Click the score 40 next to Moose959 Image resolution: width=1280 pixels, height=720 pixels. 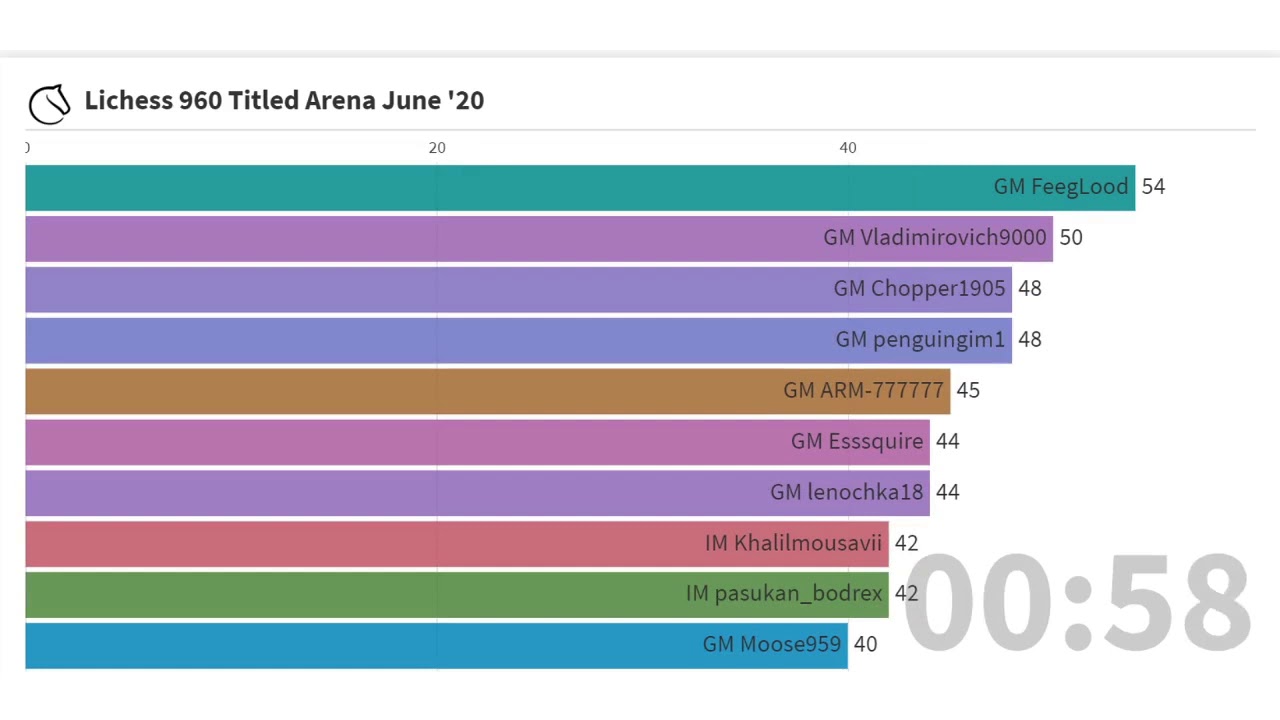point(865,644)
